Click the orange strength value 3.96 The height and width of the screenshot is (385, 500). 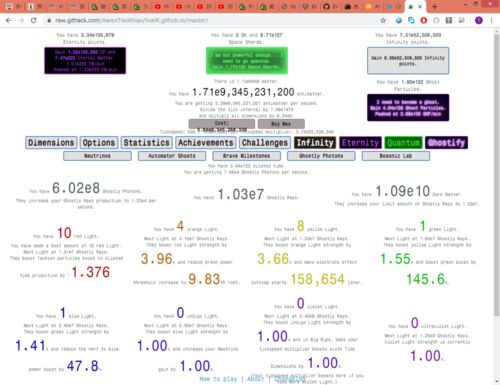click(157, 259)
